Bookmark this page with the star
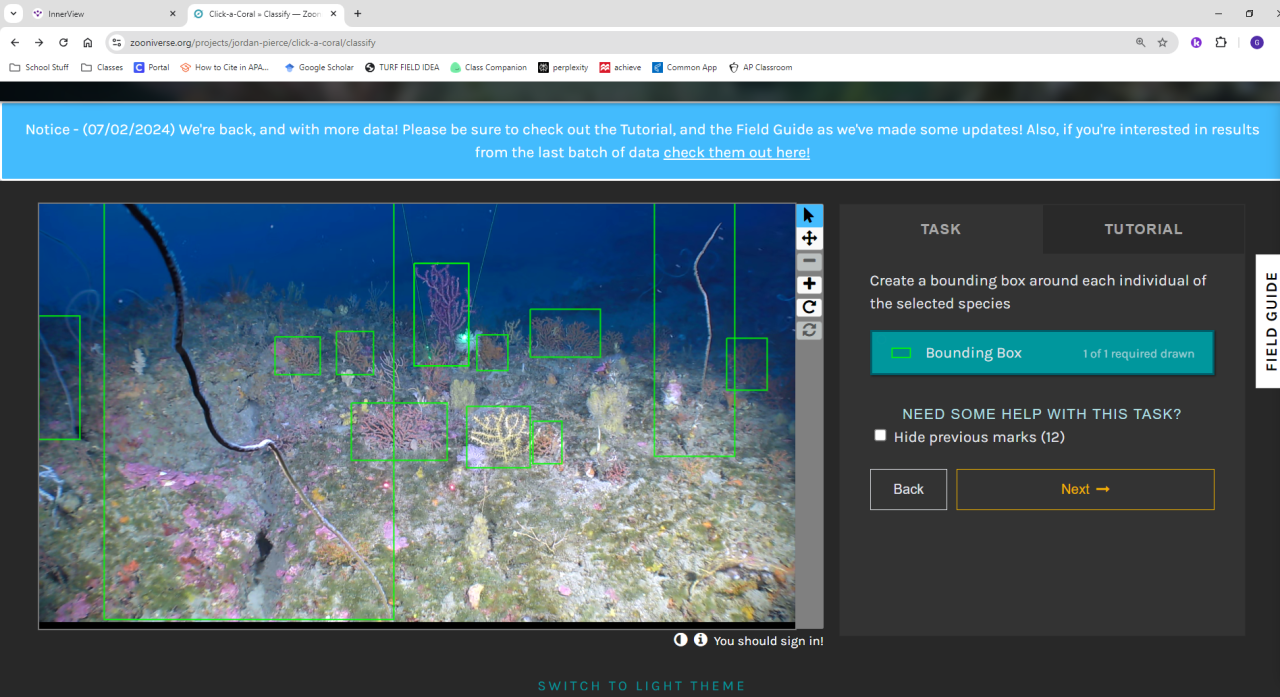1280x697 pixels. click(x=1163, y=43)
